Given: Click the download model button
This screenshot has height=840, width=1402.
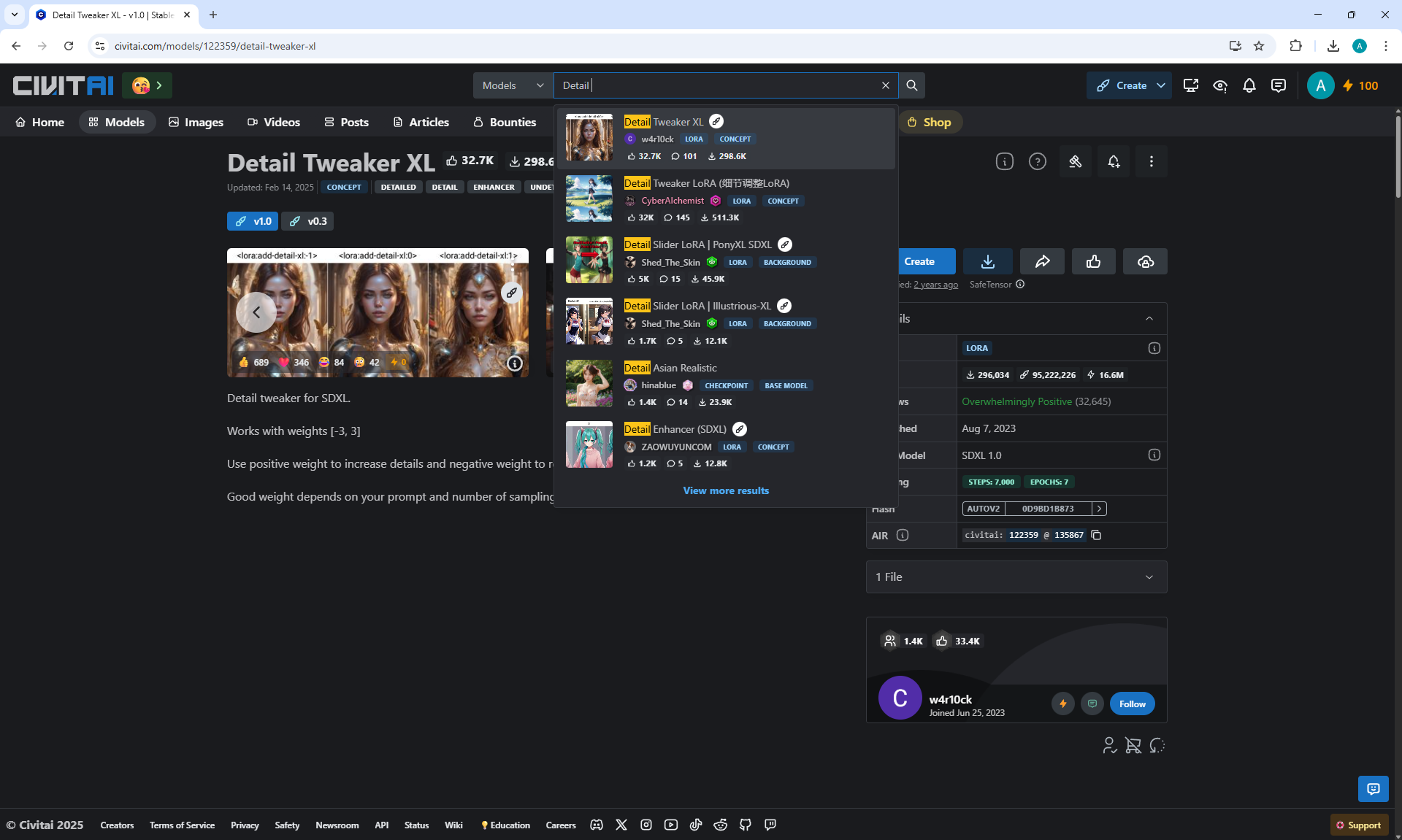Looking at the screenshot, I should [987, 261].
